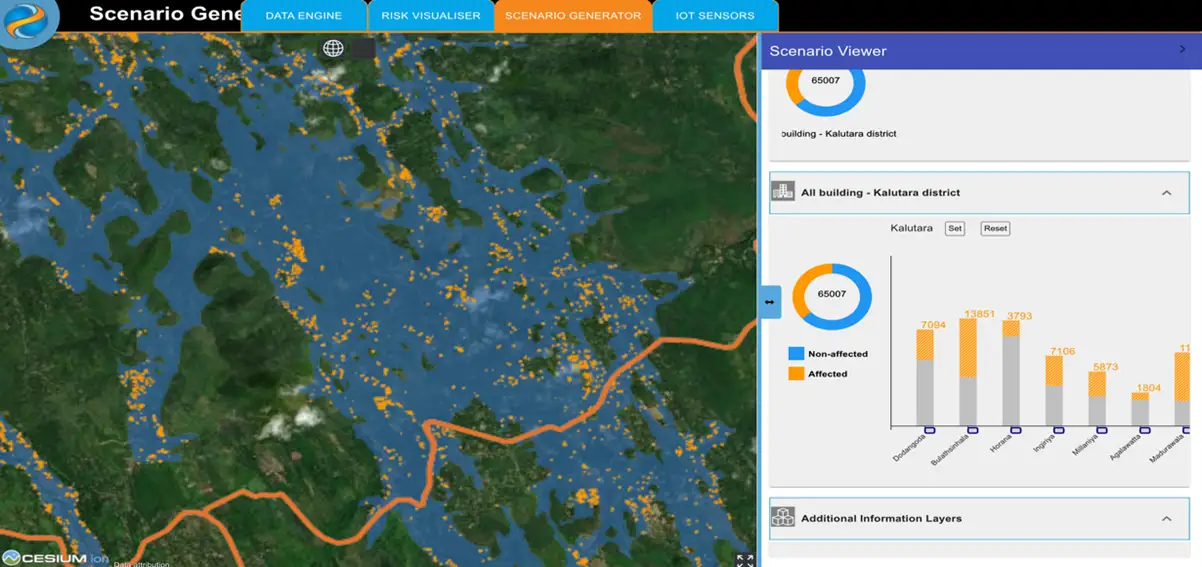1202x567 pixels.
Task: Click the building icon in Kalutara section header
Action: [x=784, y=192]
